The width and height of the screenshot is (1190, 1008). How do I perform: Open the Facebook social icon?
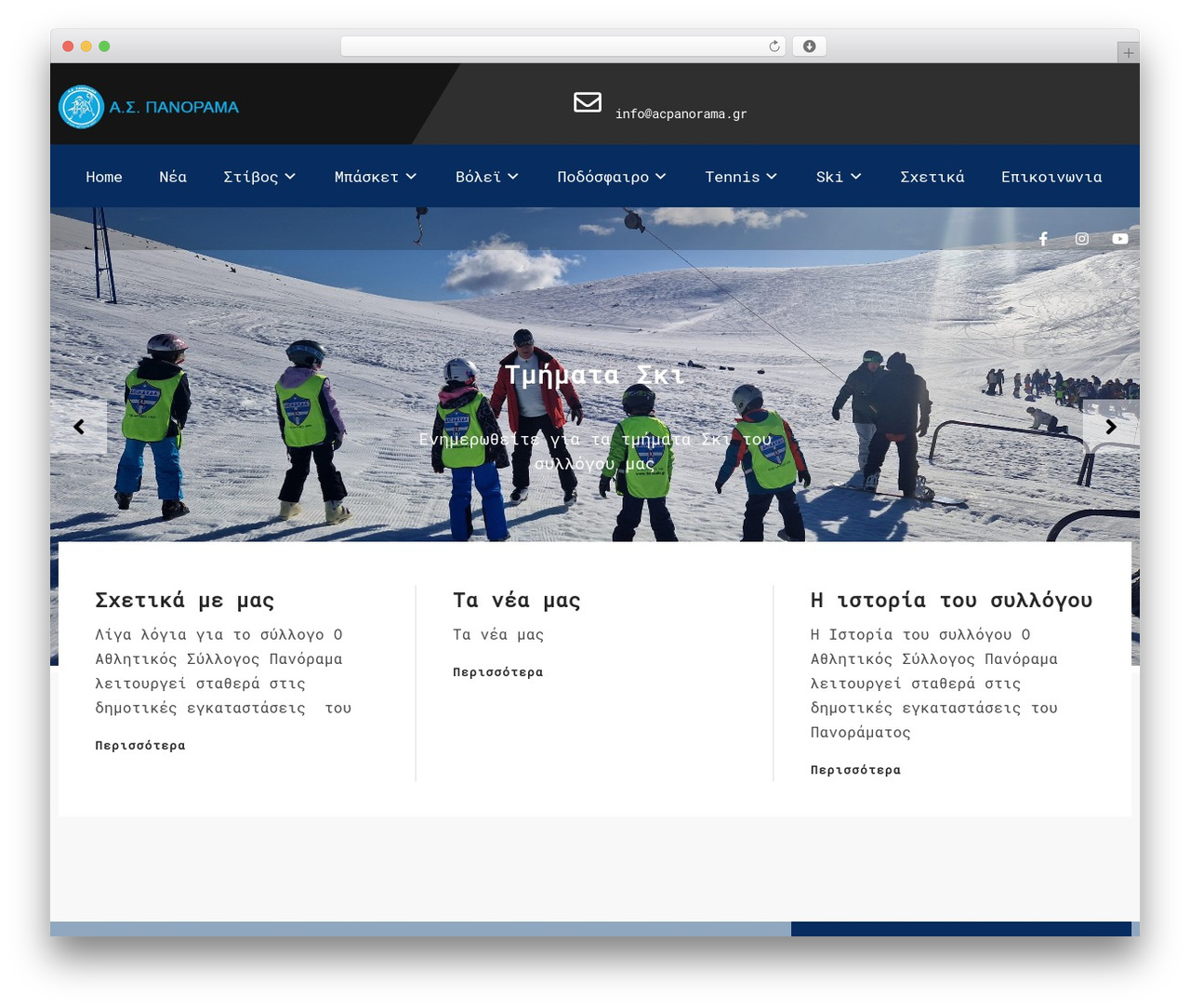(1043, 239)
